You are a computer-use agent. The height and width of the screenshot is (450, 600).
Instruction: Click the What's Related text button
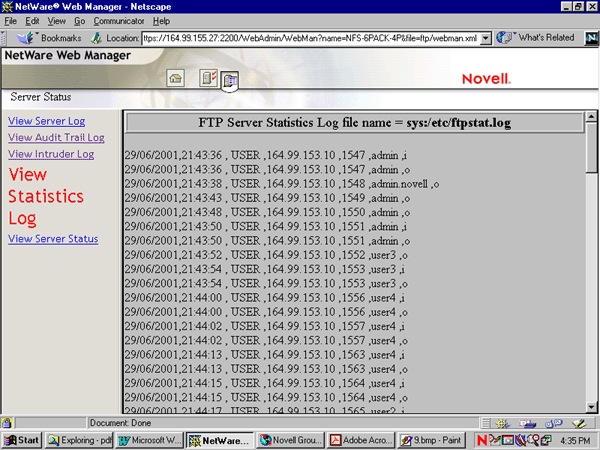click(546, 38)
